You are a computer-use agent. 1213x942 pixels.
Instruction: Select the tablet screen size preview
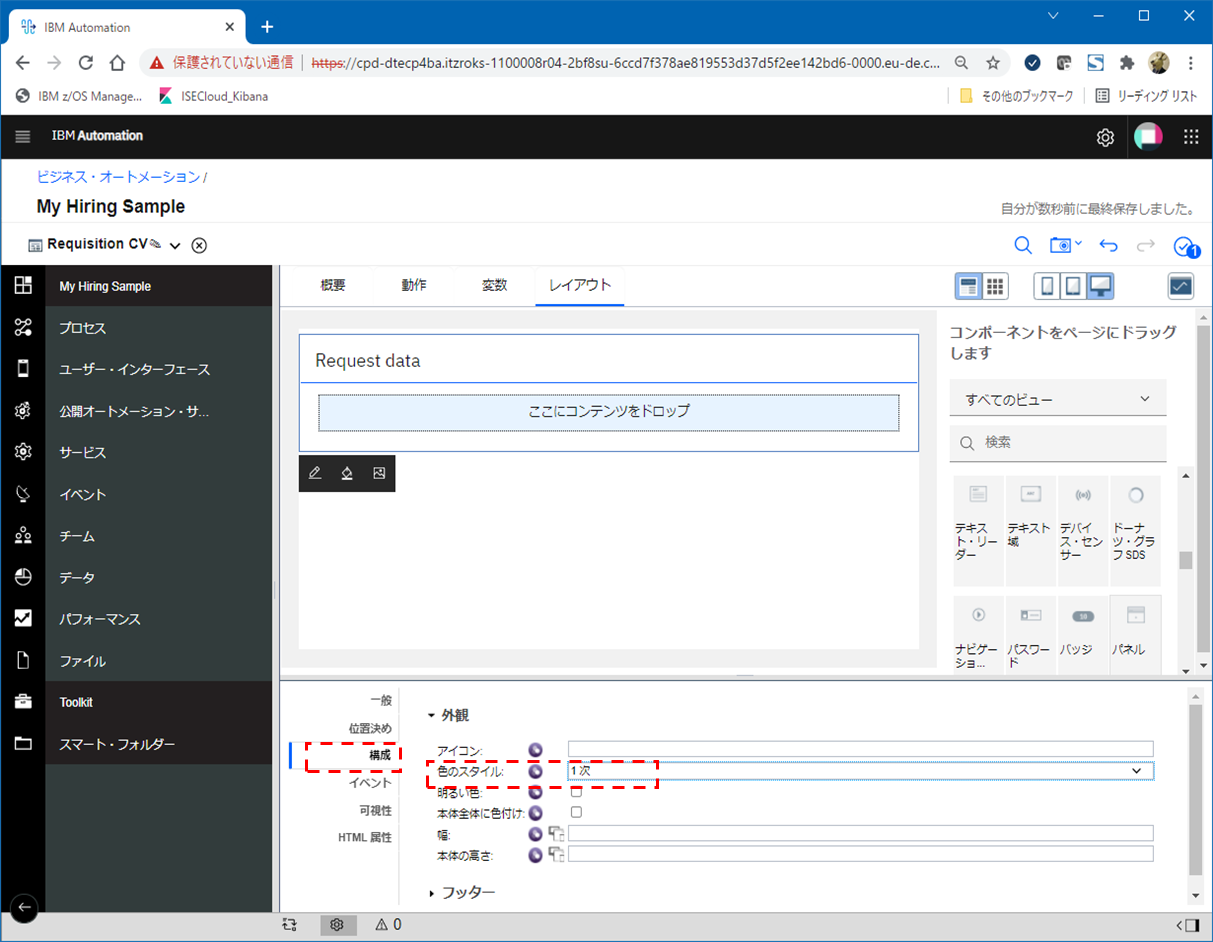pos(1073,286)
